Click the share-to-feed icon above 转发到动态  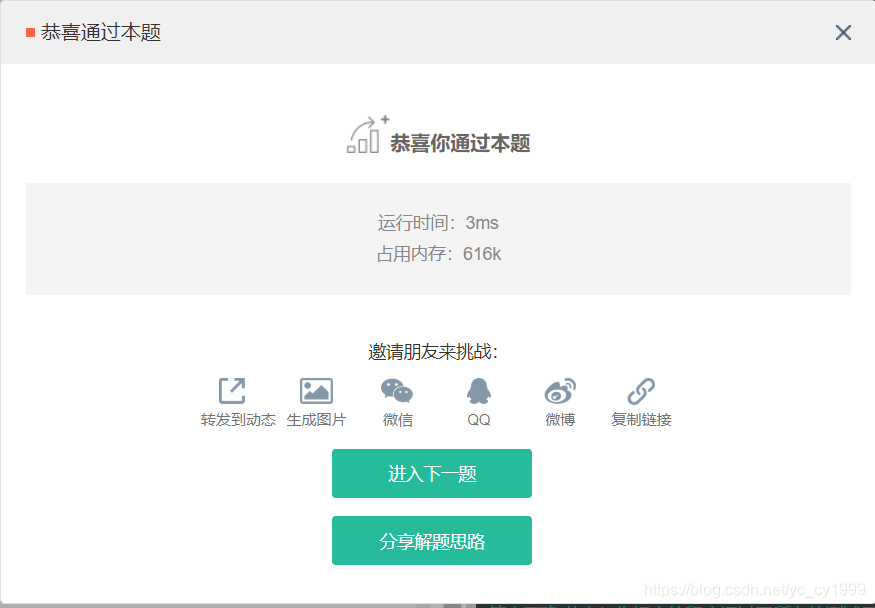click(x=232, y=390)
